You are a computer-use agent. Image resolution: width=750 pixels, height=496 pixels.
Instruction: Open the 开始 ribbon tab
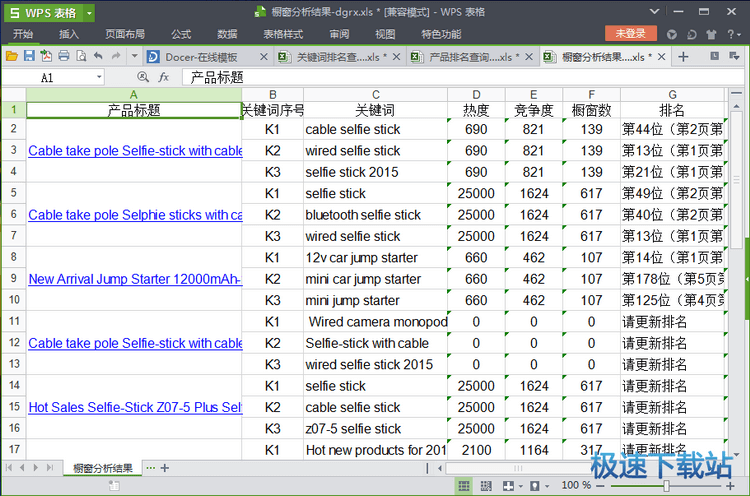[x=22, y=34]
